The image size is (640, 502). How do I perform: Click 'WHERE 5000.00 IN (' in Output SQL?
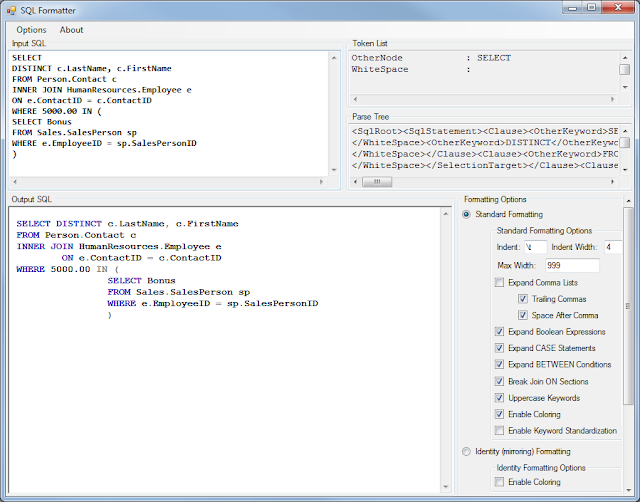click(x=67, y=269)
